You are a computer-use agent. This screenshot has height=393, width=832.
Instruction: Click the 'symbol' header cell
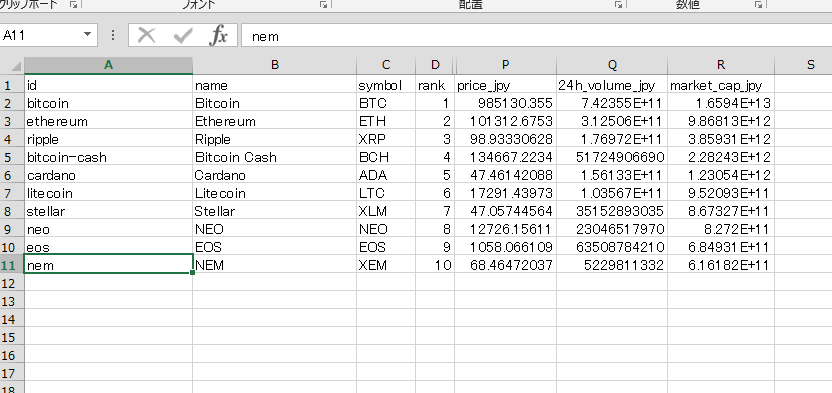point(386,85)
